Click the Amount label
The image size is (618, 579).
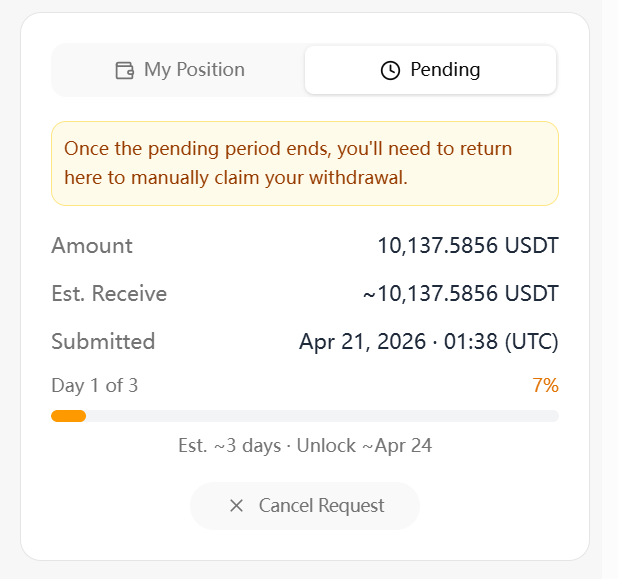92,246
